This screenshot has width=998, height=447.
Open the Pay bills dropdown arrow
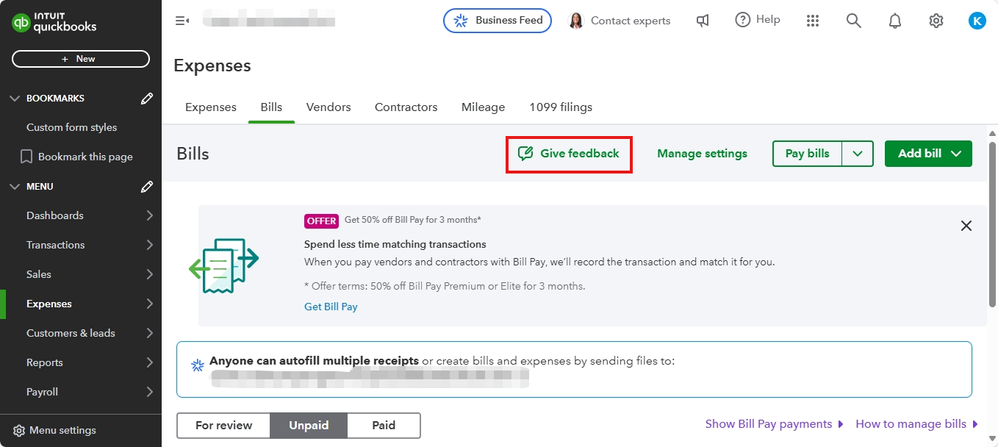tap(857, 153)
